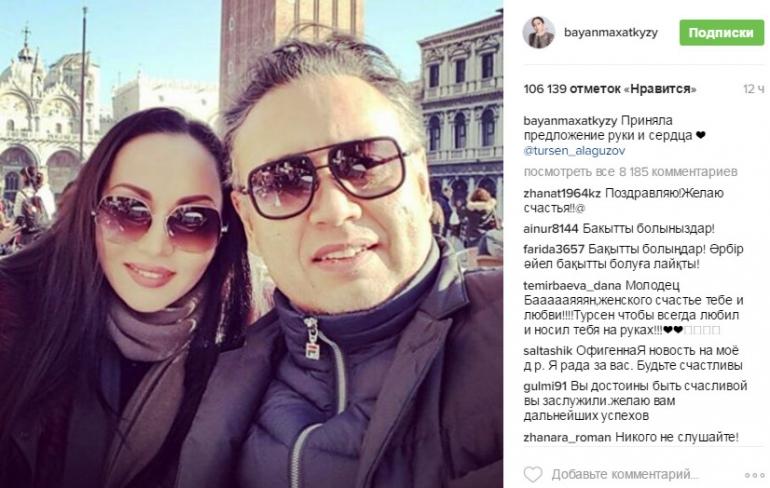Open zhanat1964kz commenter profile
This screenshot has height=488, width=770.
click(562, 193)
